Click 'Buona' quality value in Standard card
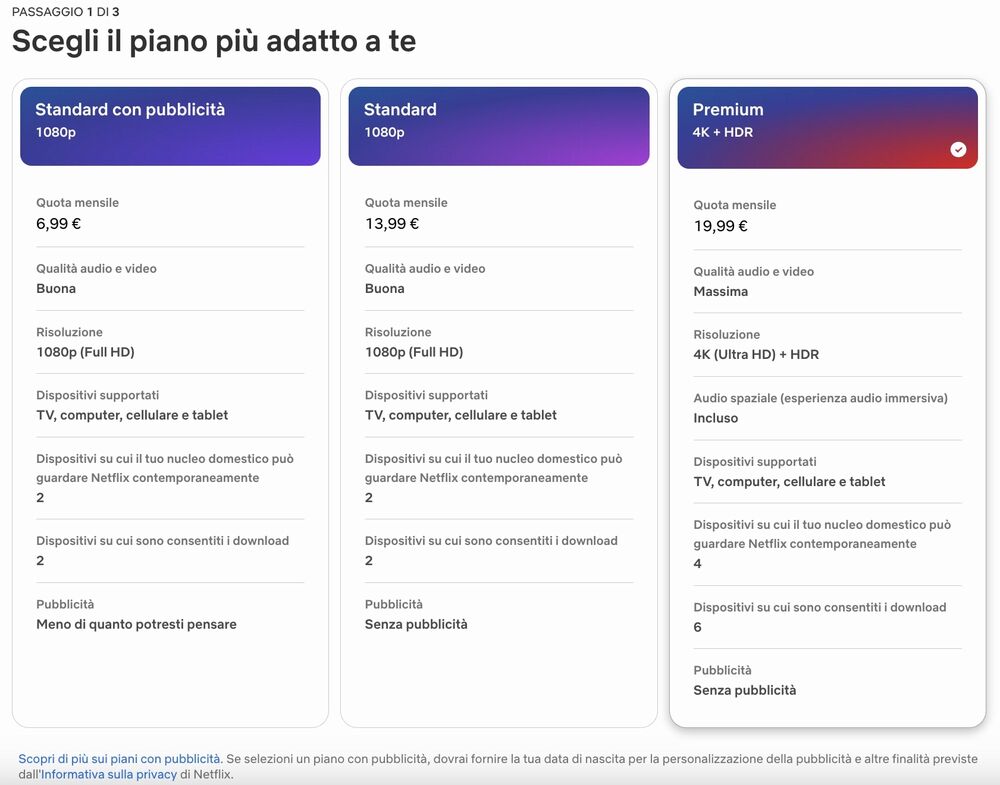 click(385, 289)
